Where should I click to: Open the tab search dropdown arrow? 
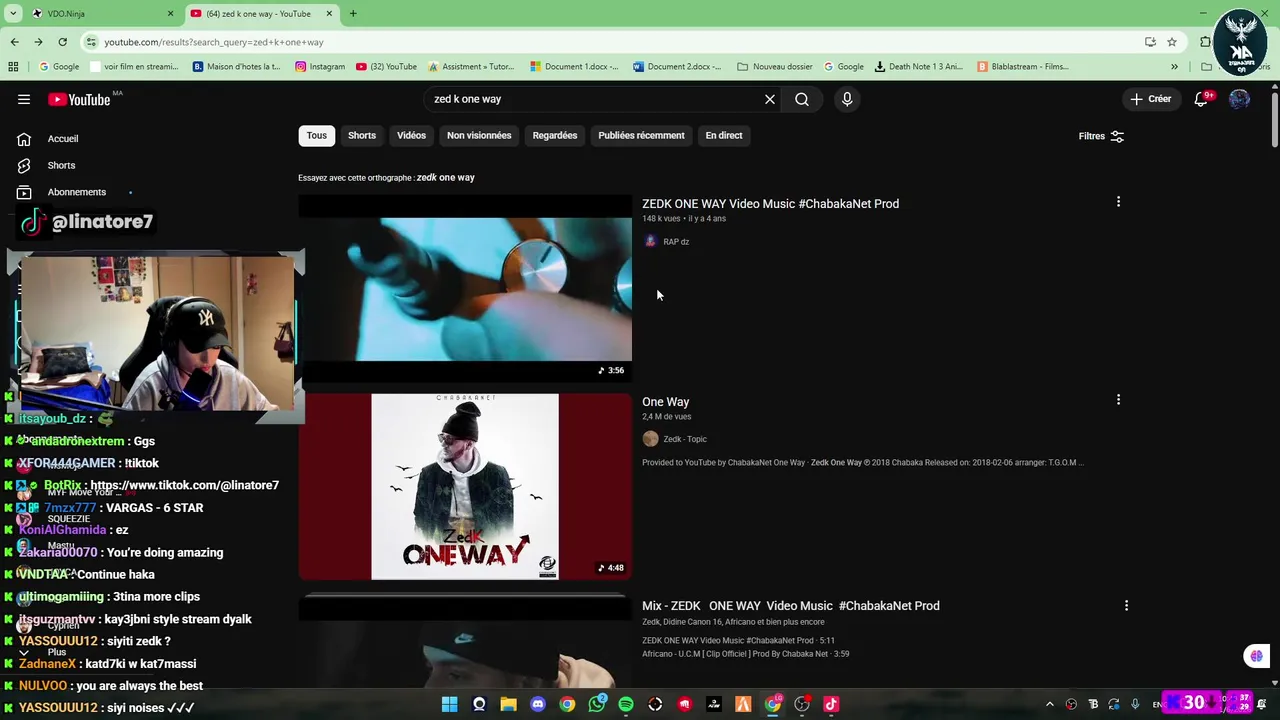click(x=14, y=14)
